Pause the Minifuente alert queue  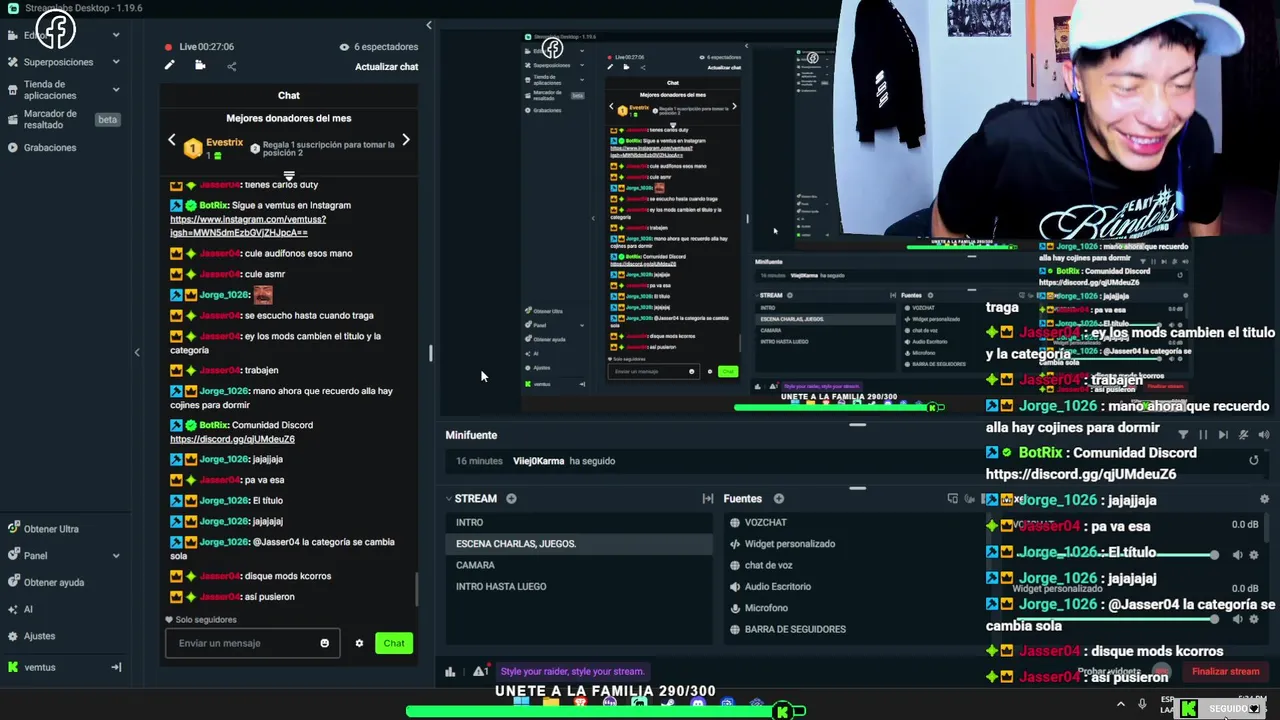(1203, 435)
